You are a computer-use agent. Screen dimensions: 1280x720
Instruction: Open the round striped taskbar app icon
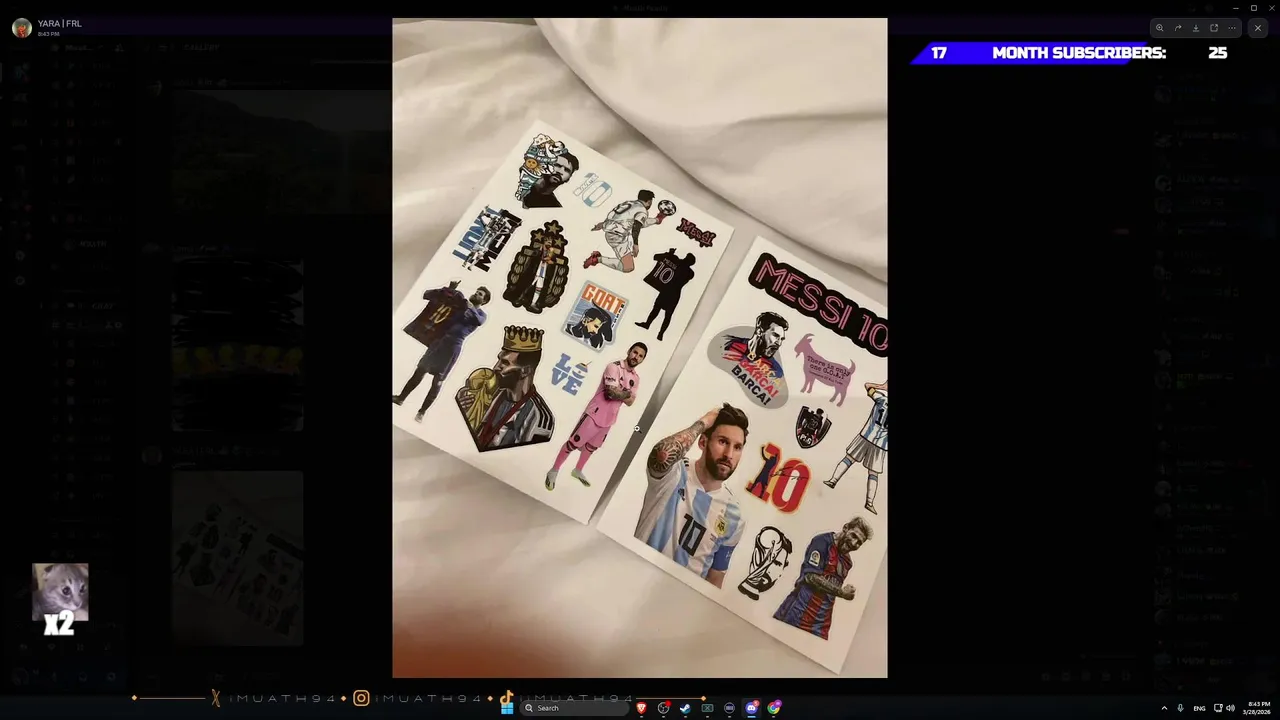(x=729, y=708)
